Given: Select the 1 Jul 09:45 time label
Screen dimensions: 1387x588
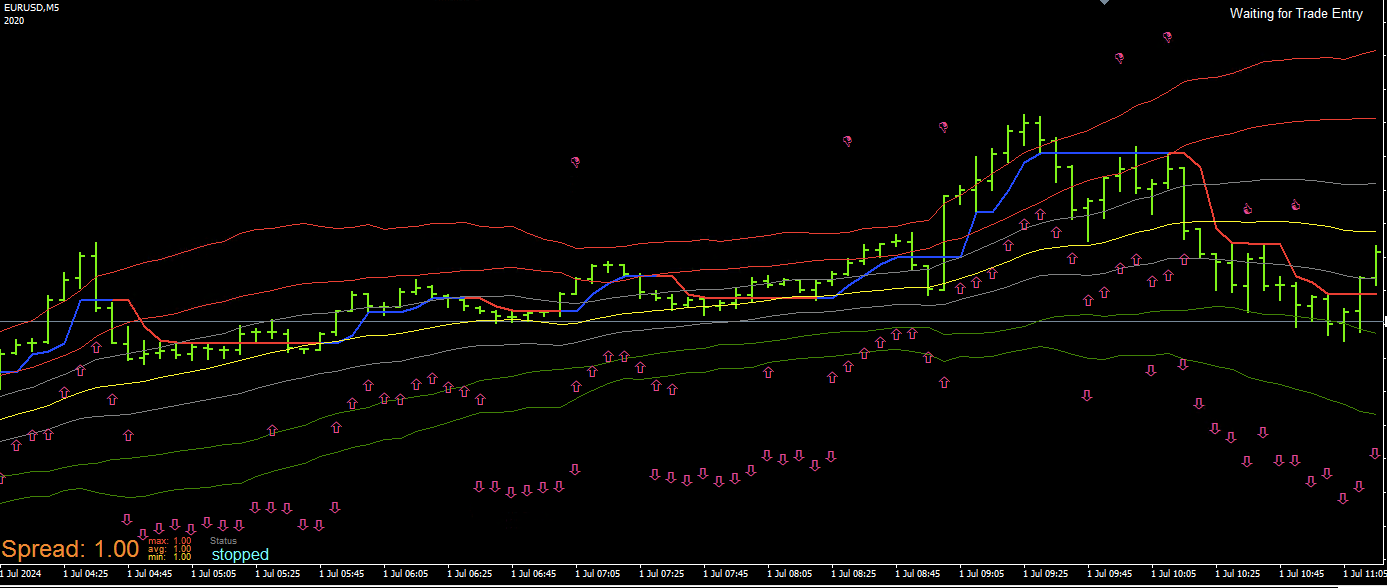Looking at the screenshot, I should (1110, 575).
